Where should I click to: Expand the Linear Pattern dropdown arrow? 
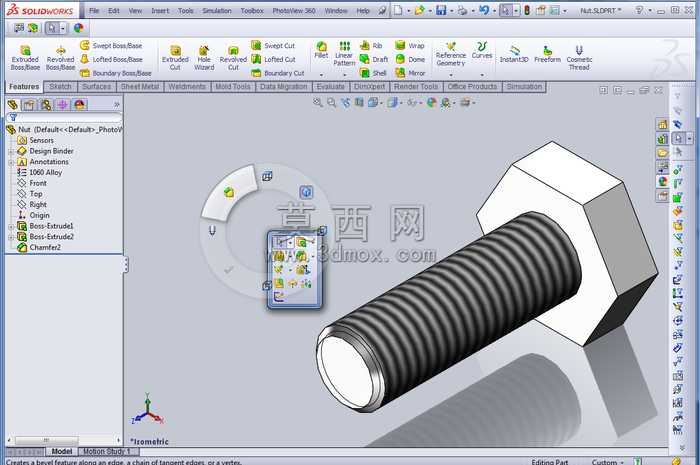[344, 75]
